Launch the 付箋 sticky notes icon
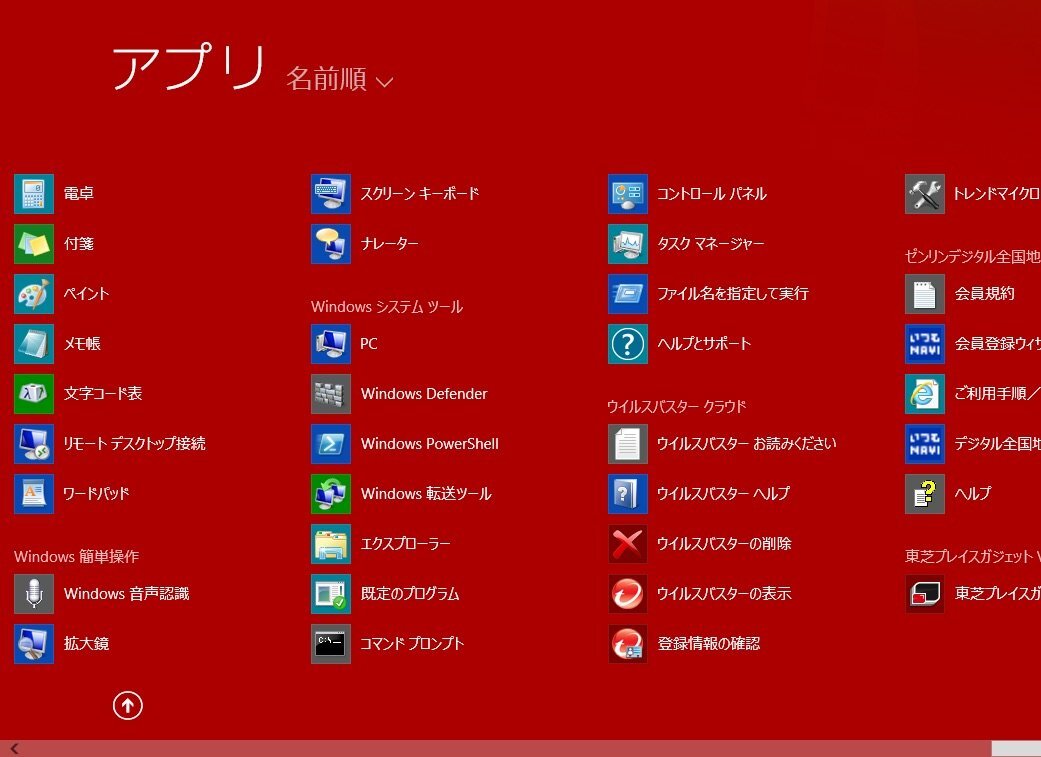The image size is (1041, 757). (34, 244)
